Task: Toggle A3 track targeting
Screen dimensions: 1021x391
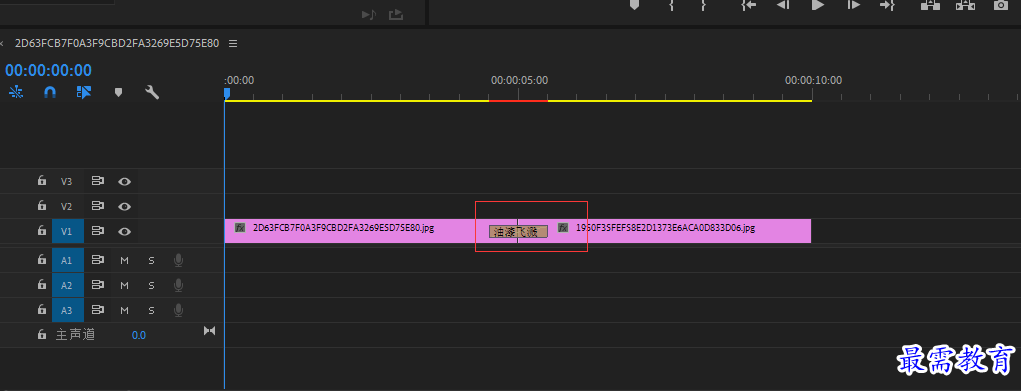Action: pyautogui.click(x=68, y=310)
